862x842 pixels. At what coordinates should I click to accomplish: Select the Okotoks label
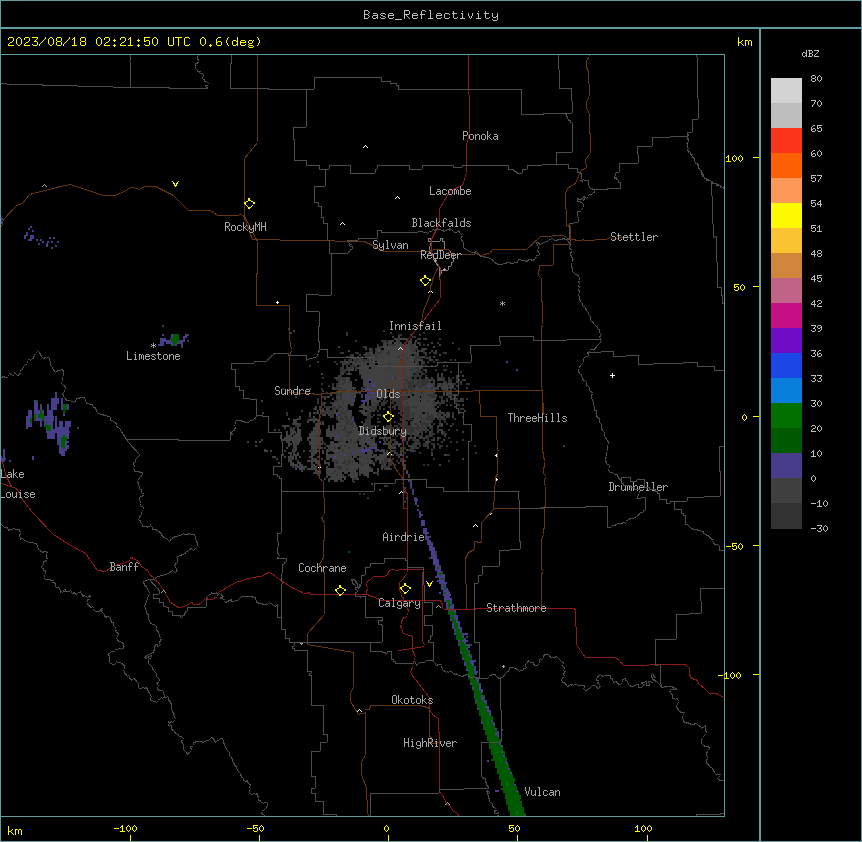point(412,700)
